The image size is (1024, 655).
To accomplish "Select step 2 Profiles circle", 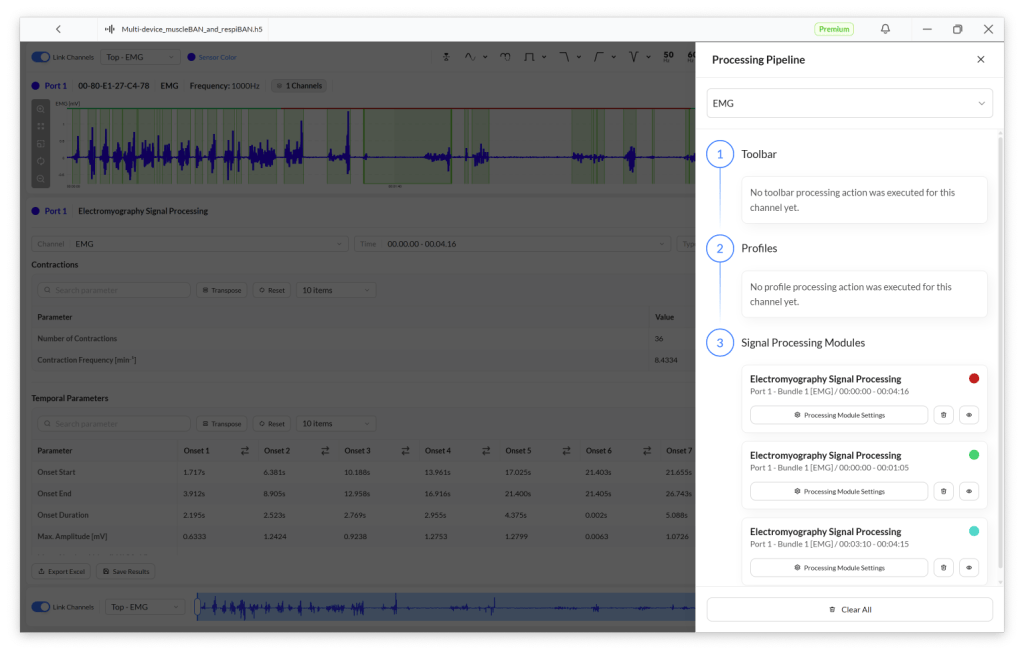I will (x=720, y=248).
